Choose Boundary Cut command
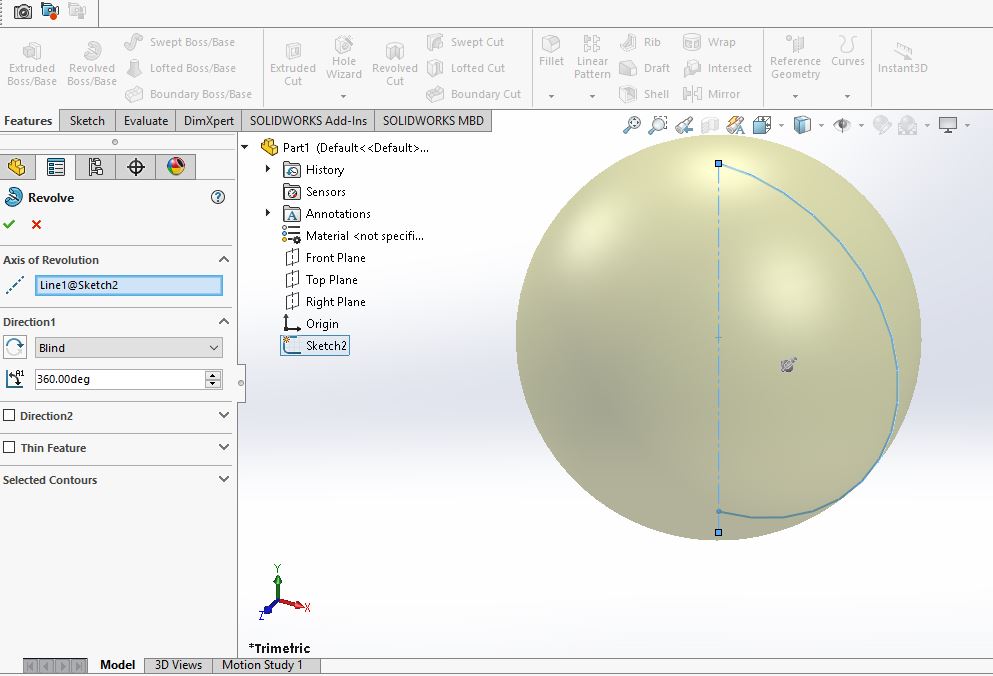 pos(473,94)
